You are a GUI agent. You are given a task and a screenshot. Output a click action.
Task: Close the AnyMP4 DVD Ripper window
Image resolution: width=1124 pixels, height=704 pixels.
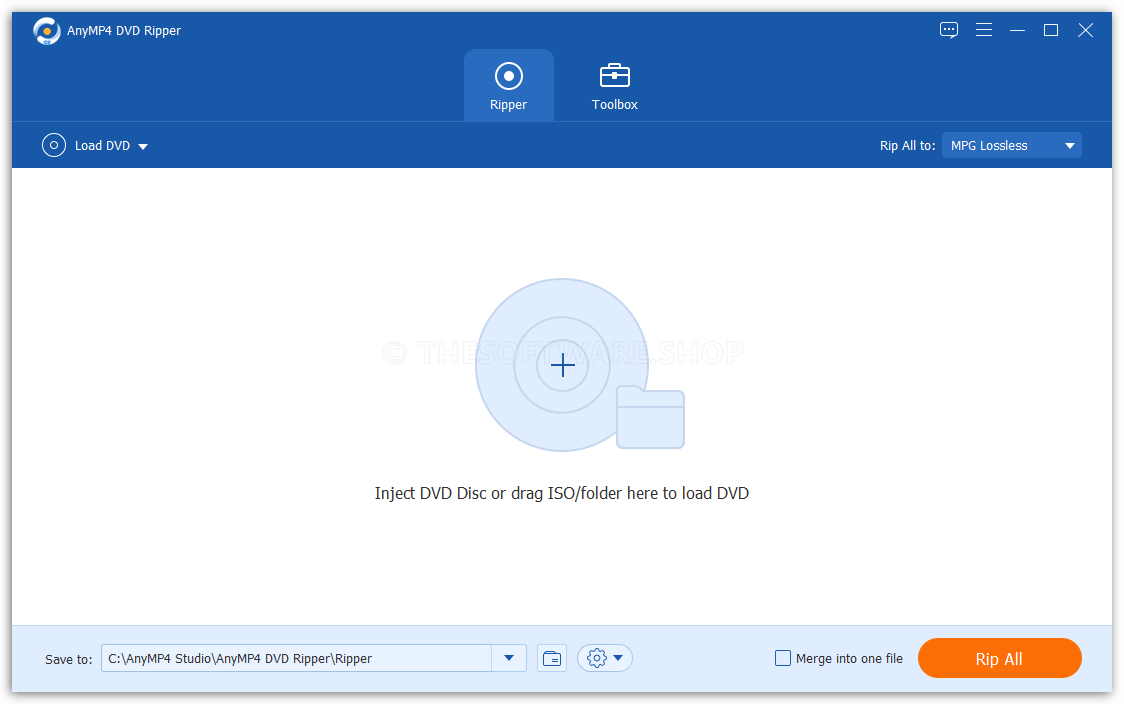1085,30
